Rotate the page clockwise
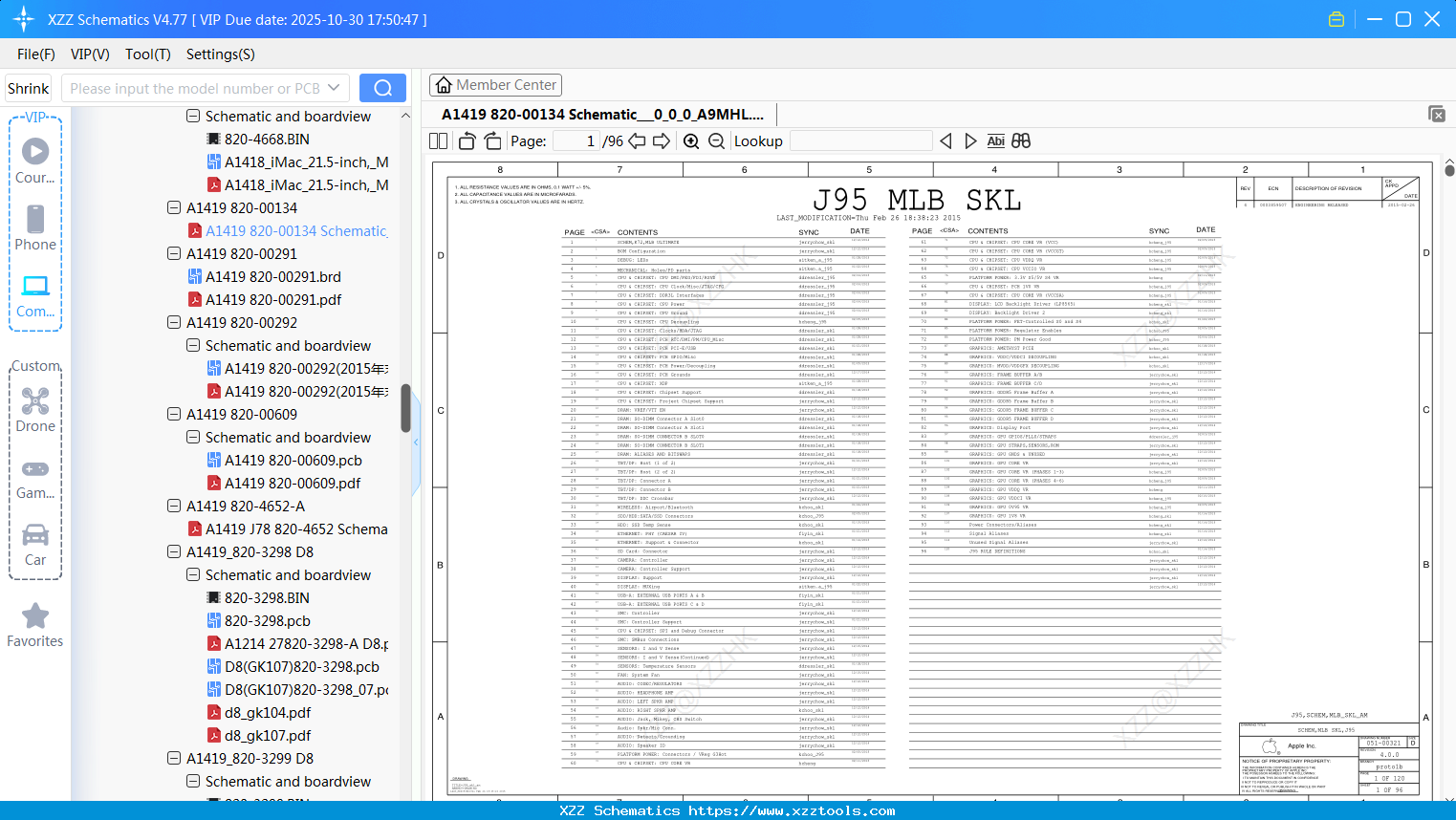The width and height of the screenshot is (1456, 820). pos(492,141)
